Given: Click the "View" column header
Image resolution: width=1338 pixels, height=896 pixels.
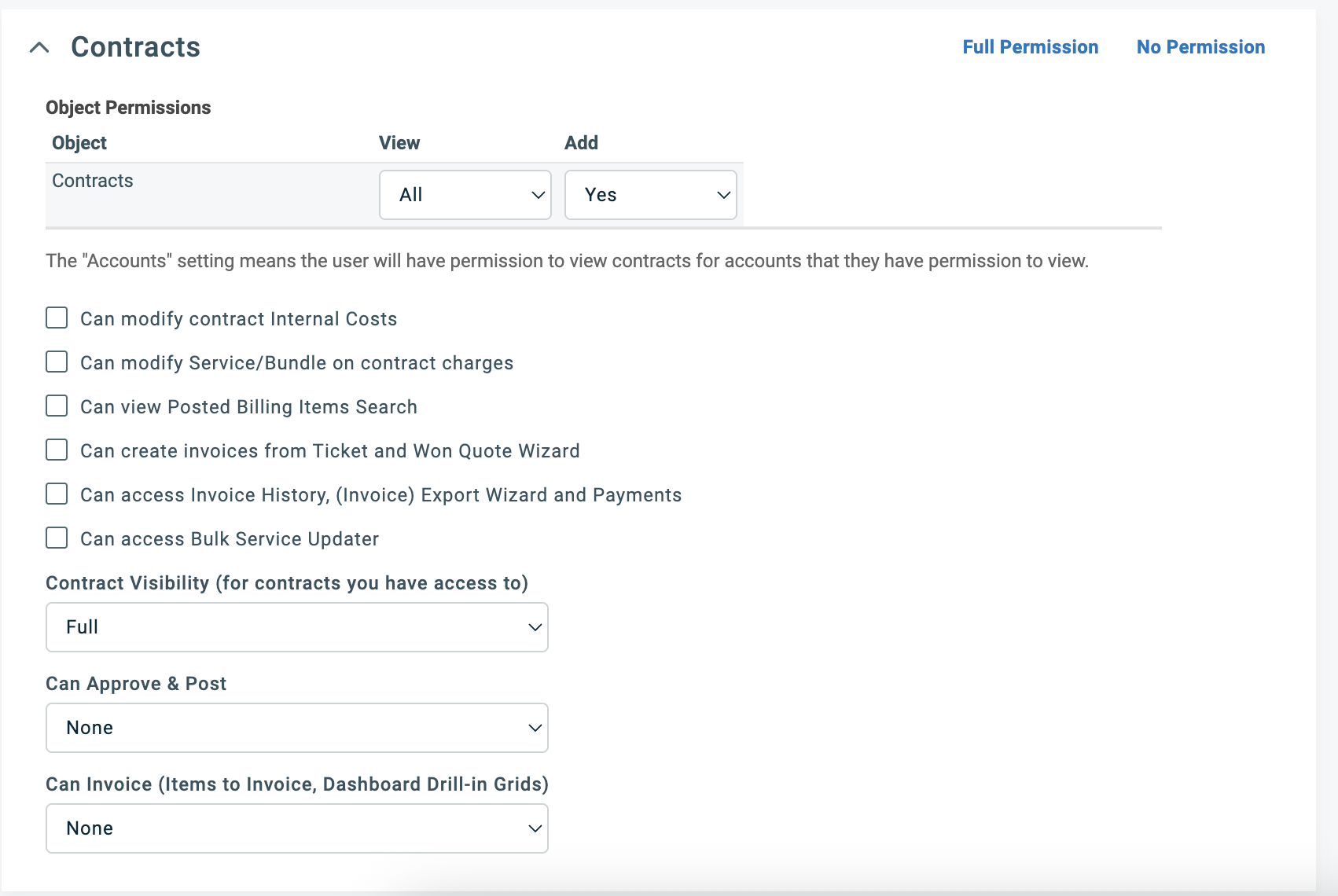Looking at the screenshot, I should tap(399, 142).
